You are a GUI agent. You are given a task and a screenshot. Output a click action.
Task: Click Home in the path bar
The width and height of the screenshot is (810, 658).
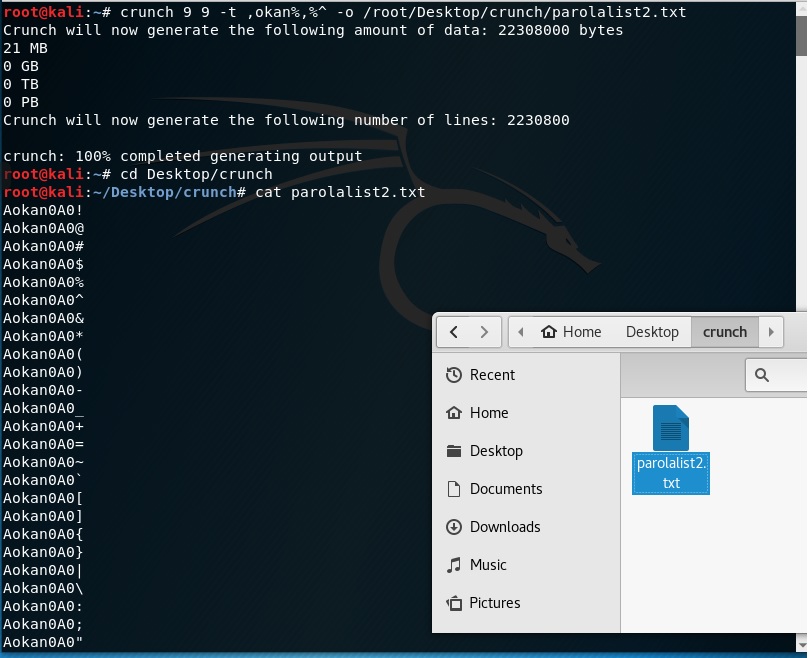tap(571, 332)
